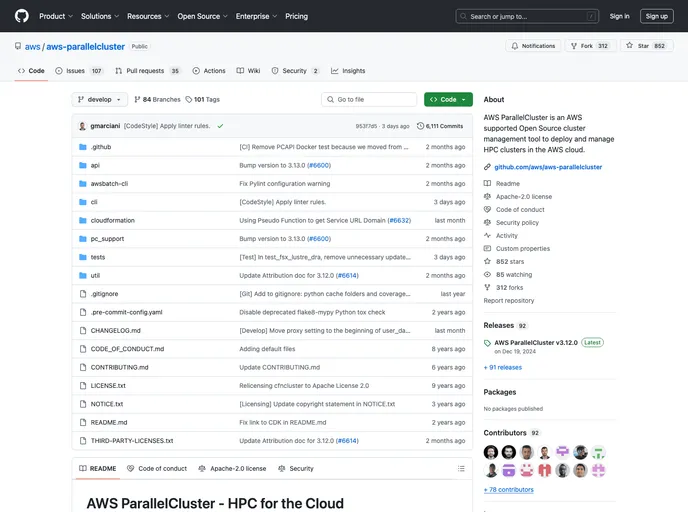Fork the repository with Fork button

(590, 46)
